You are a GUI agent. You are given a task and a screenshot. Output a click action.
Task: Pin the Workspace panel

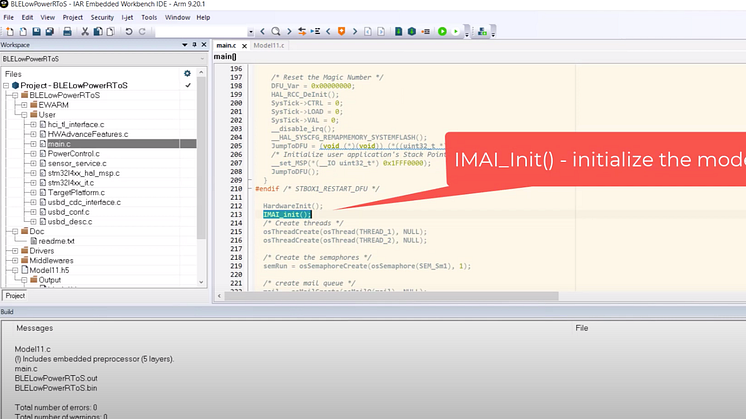194,45
